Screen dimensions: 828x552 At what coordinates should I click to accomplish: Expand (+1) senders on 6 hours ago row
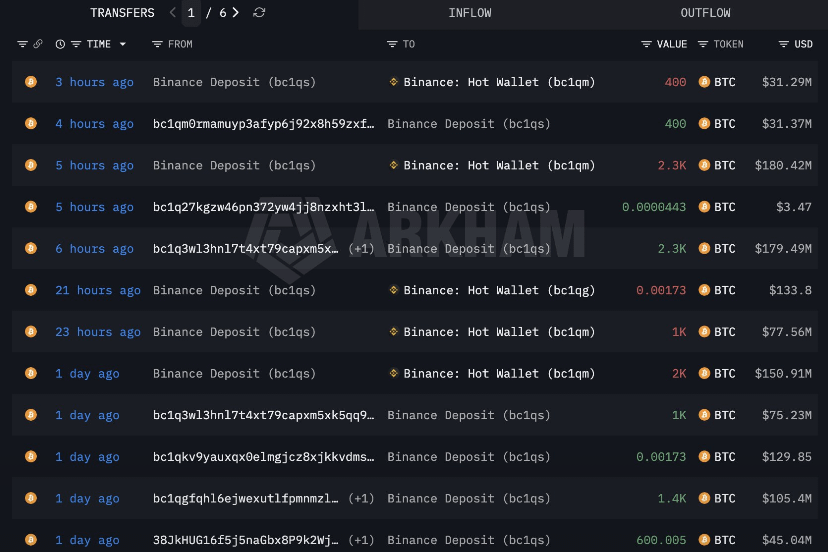coord(361,249)
